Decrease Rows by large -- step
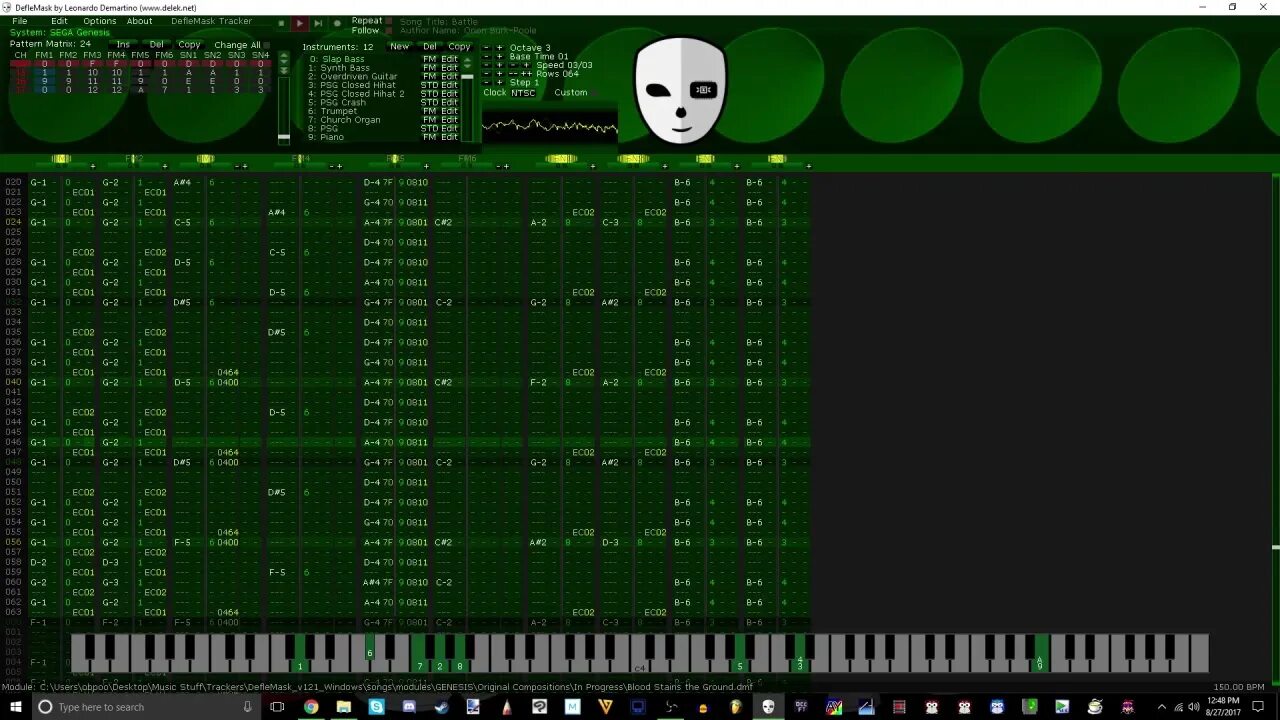Viewport: 1280px width, 720px height. [513, 74]
